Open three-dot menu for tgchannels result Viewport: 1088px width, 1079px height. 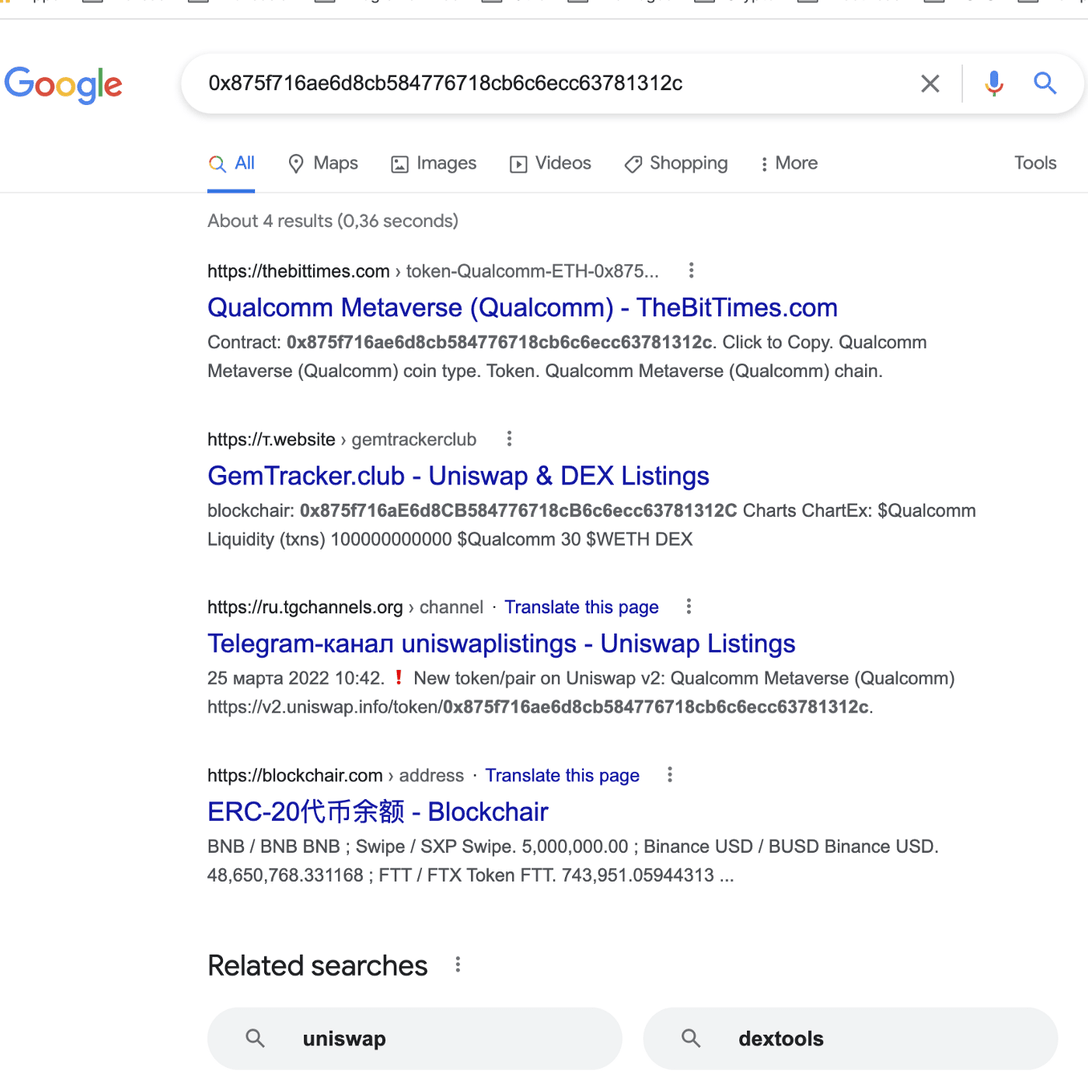pos(689,606)
